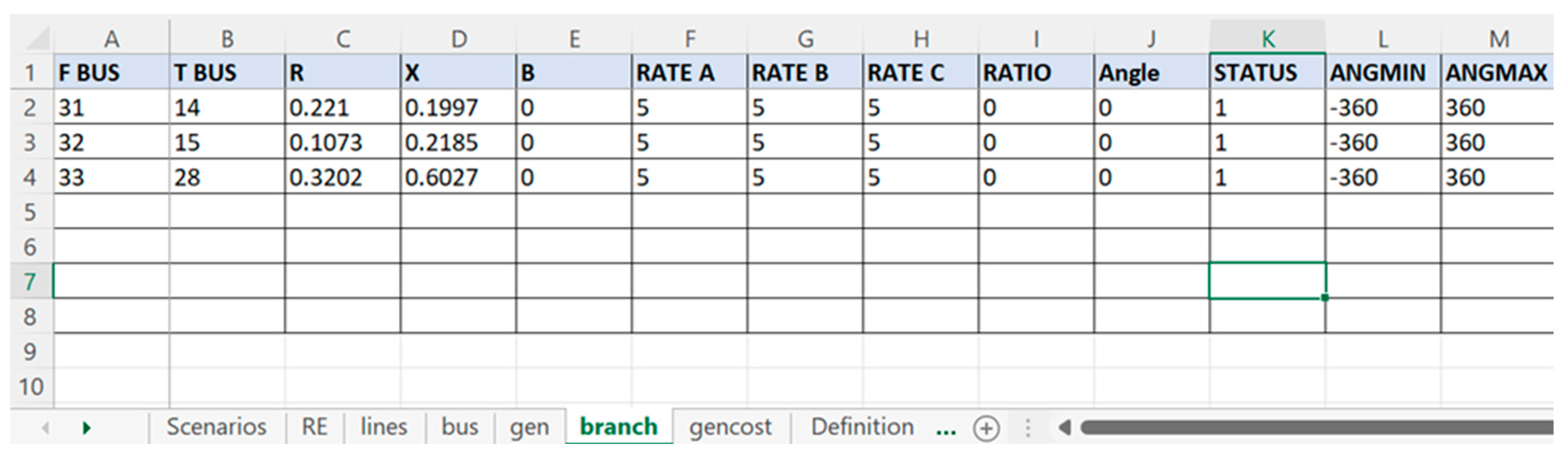Click the select-all corner triangle
Image resolution: width=1568 pixels, height=457 pixels.
[38, 39]
